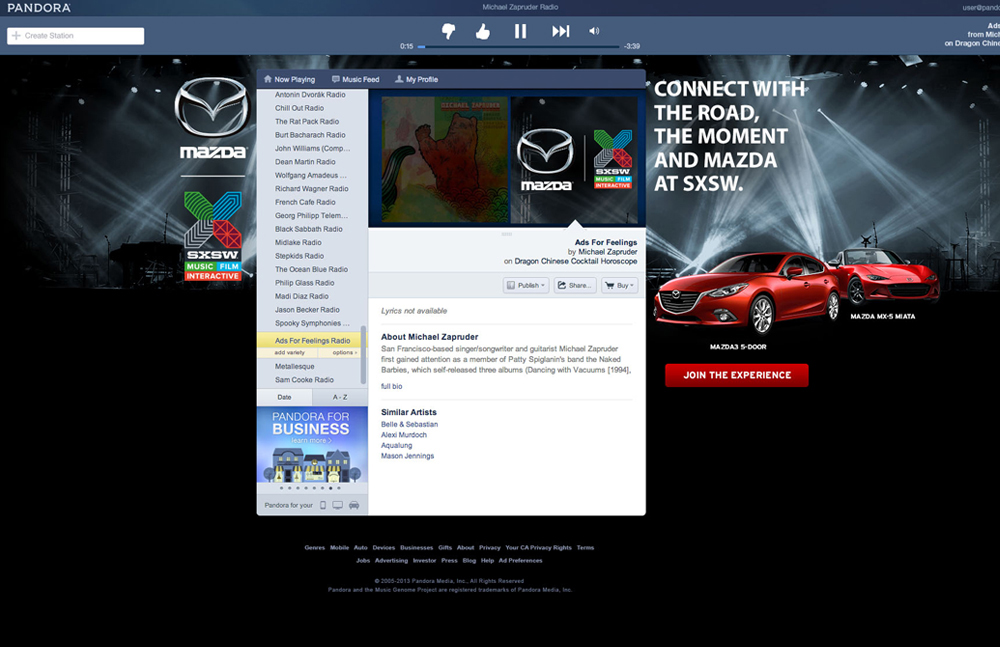Open similar artist Alexi Murdoch
1000x647 pixels.
(404, 435)
